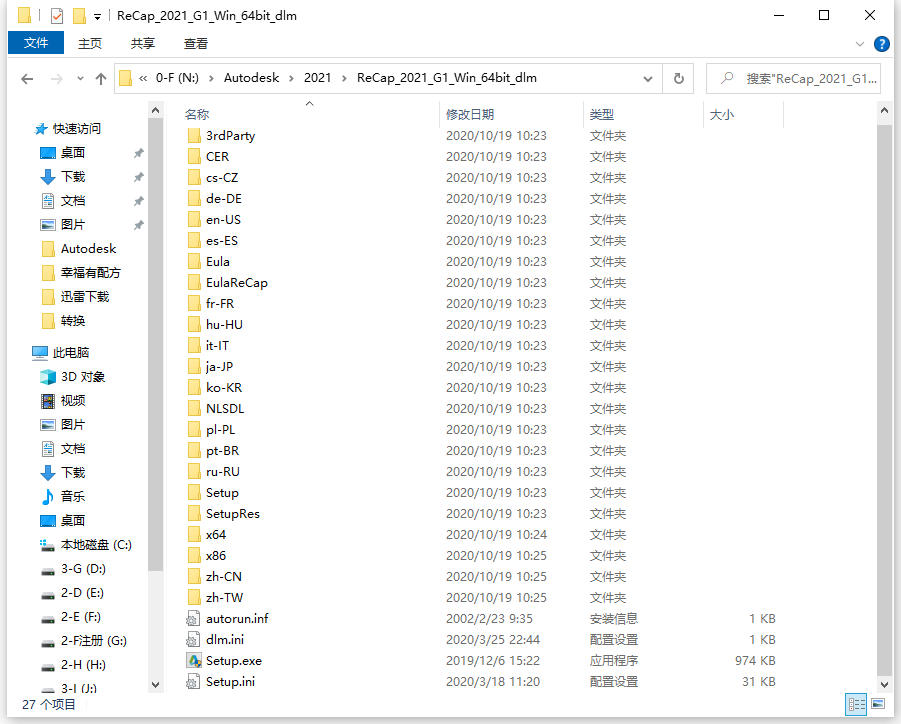Select the autorun.inf file
Image resolution: width=901 pixels, height=724 pixels.
pyautogui.click(x=237, y=619)
